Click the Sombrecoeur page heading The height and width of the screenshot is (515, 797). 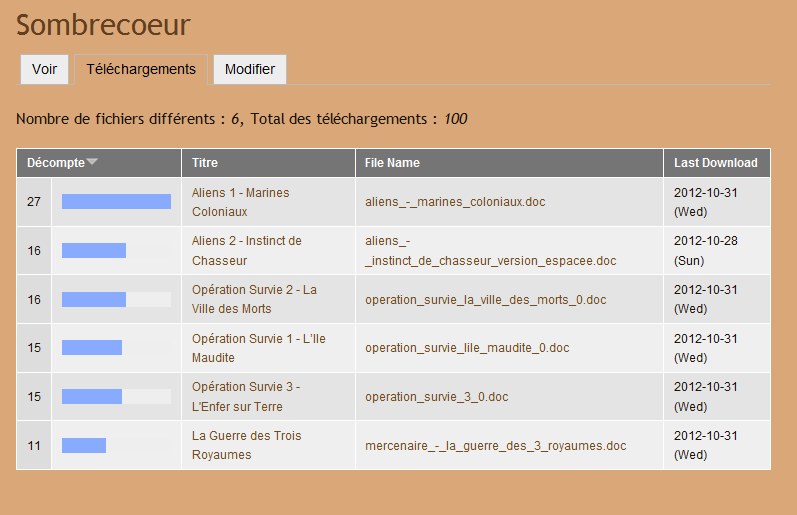click(x=103, y=25)
